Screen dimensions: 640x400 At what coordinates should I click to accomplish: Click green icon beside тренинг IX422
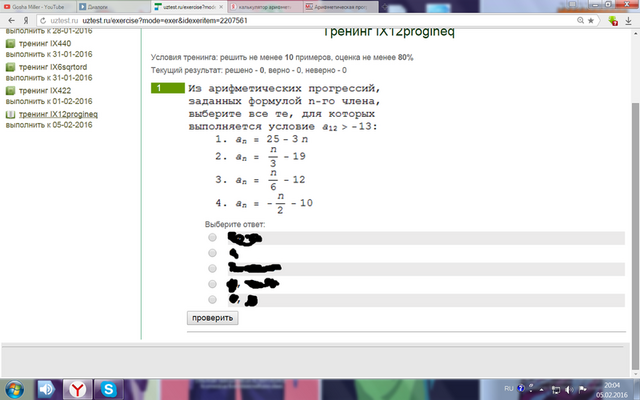[11, 91]
